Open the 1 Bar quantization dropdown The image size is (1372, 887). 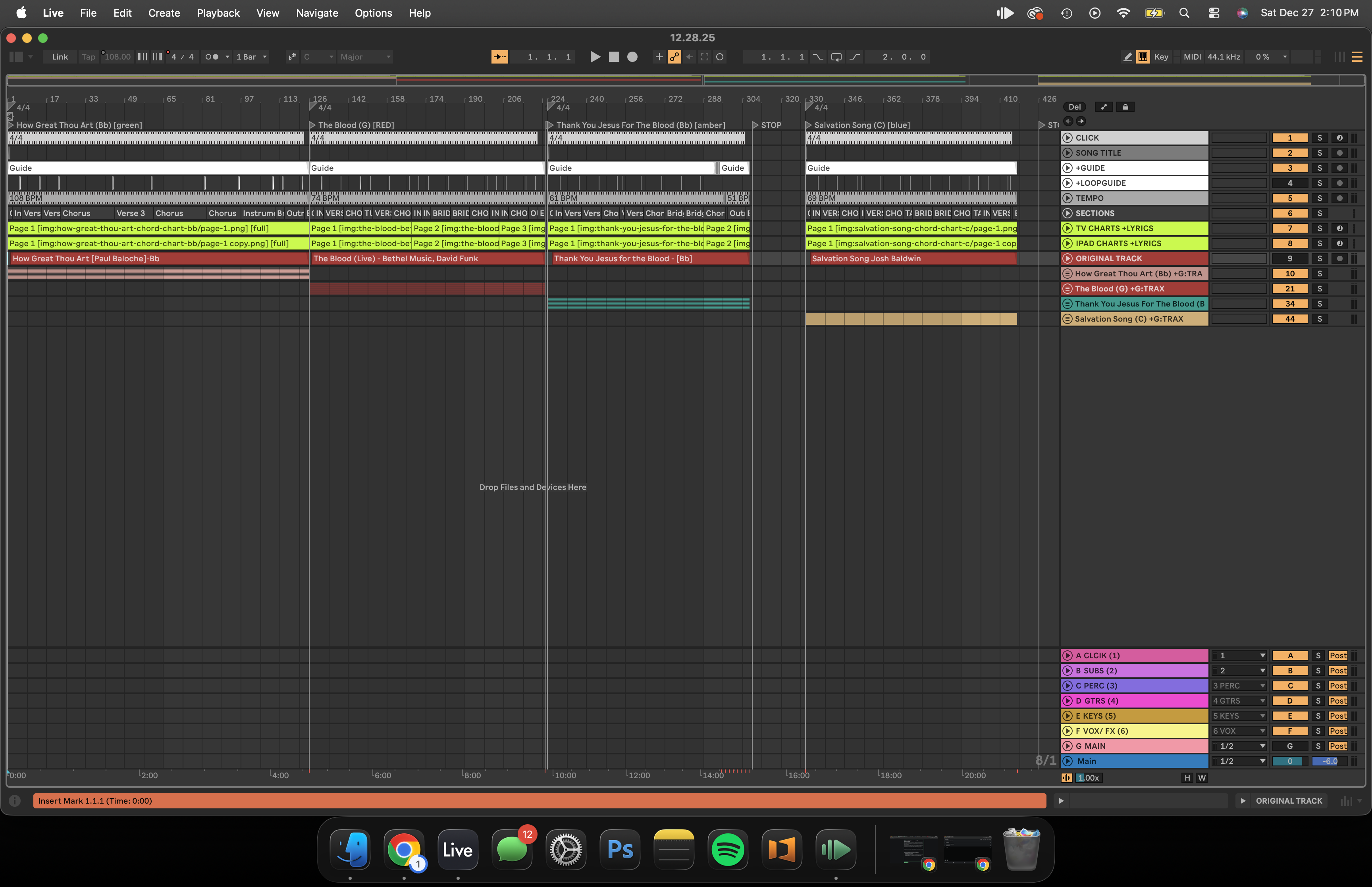point(252,56)
